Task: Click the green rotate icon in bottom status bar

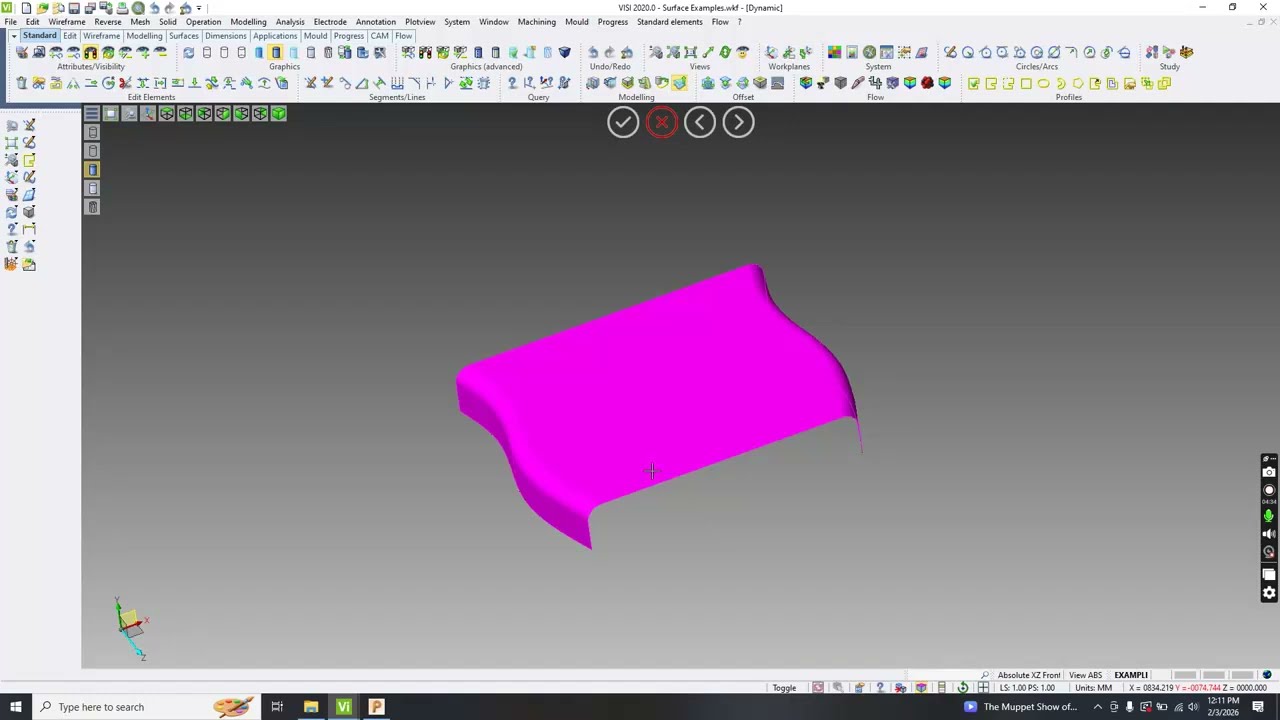Action: [x=962, y=688]
